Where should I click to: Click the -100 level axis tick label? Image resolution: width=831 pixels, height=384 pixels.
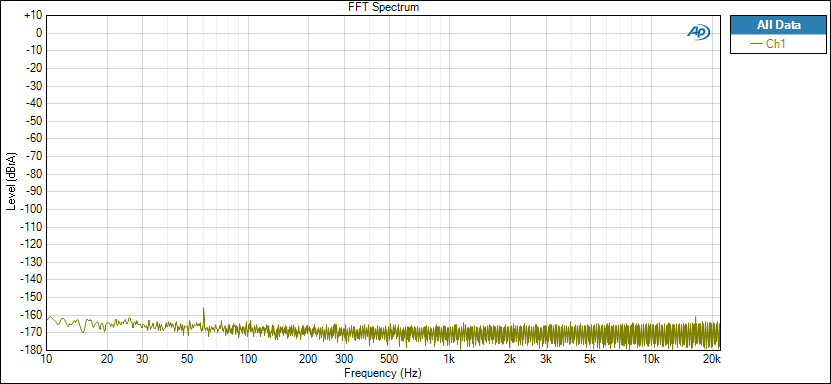[x=31, y=209]
